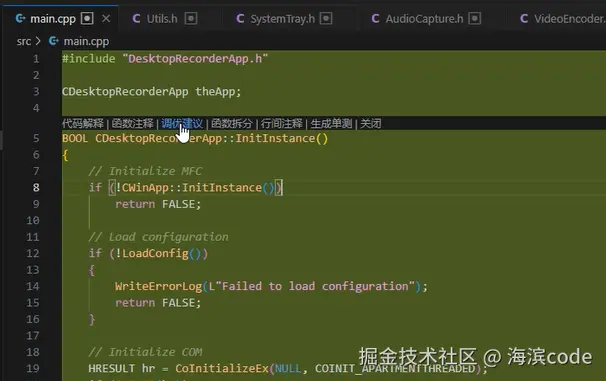
Task: Click the opening brace on line 6
Action: pos(65,155)
